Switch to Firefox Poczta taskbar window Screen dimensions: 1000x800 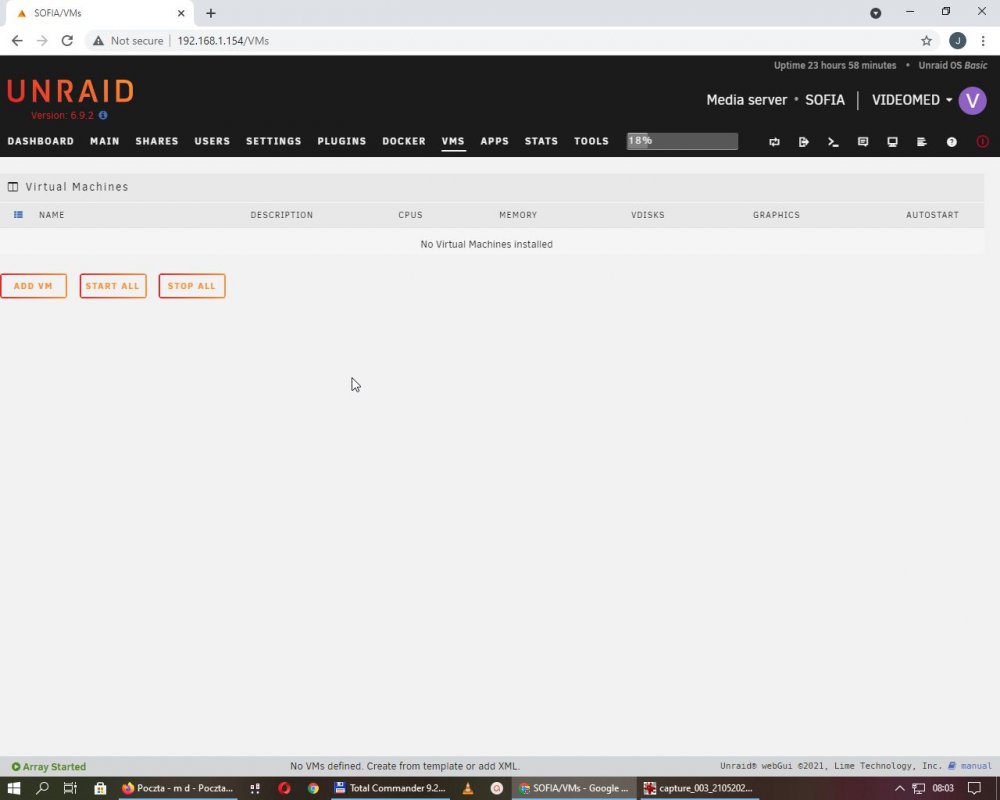coord(178,788)
